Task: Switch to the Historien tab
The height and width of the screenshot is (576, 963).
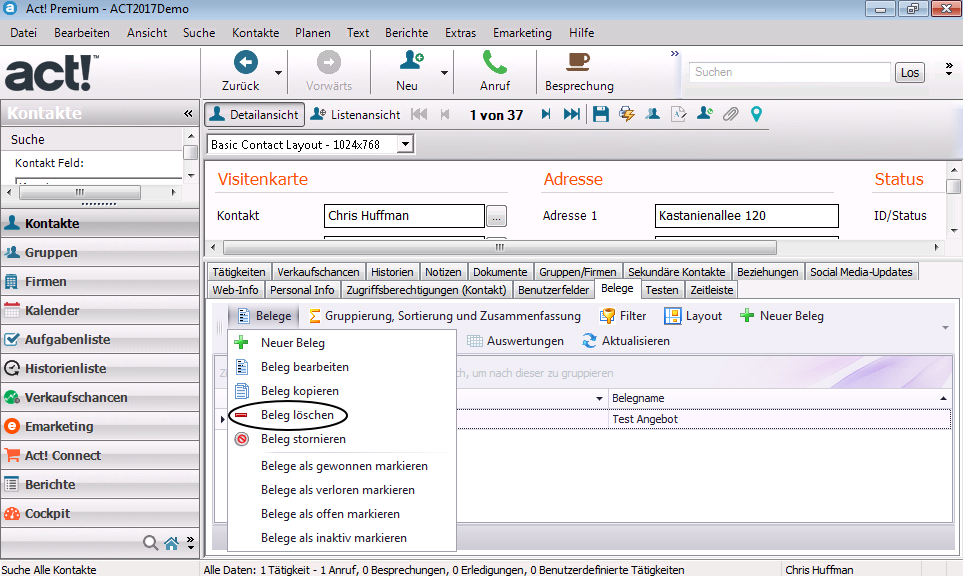Action: point(392,272)
